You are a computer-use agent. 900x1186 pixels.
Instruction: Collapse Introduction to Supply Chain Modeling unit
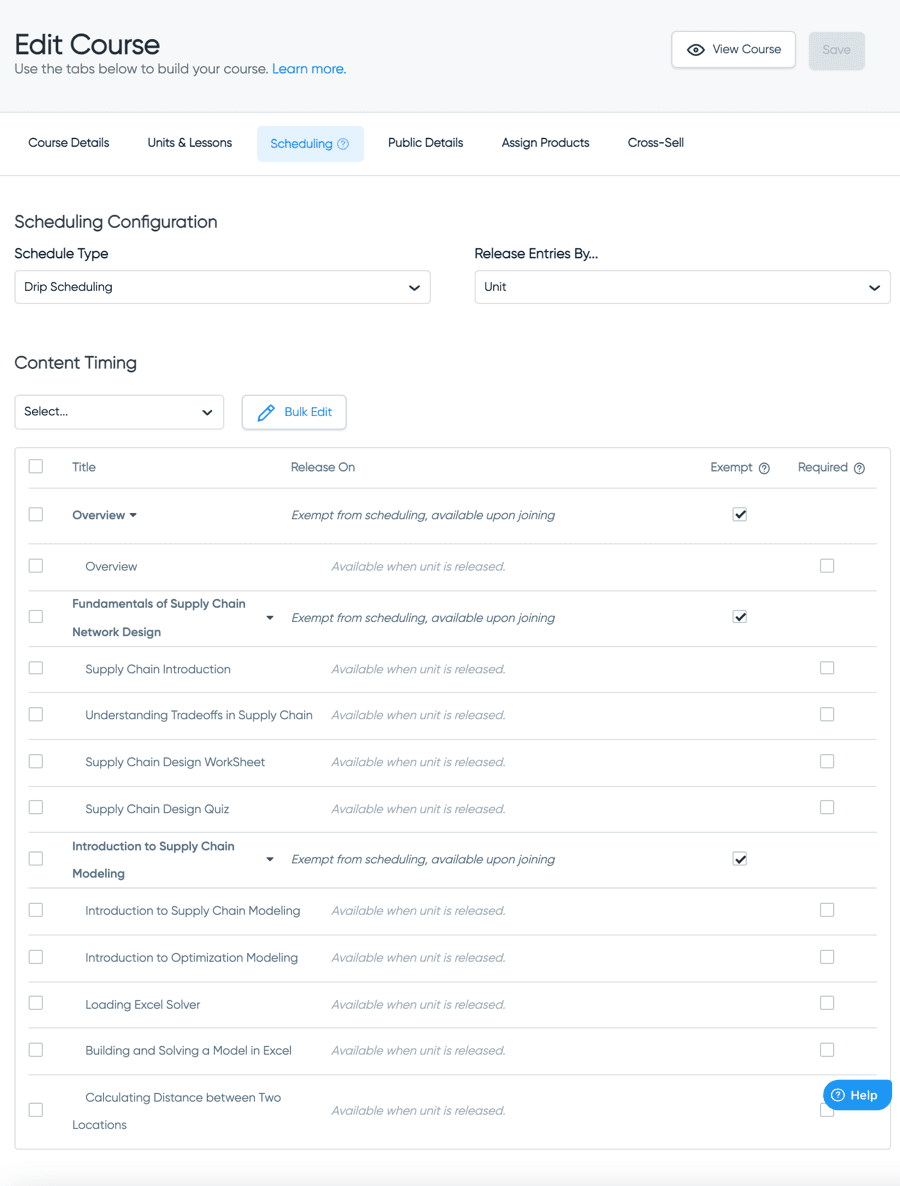click(270, 860)
